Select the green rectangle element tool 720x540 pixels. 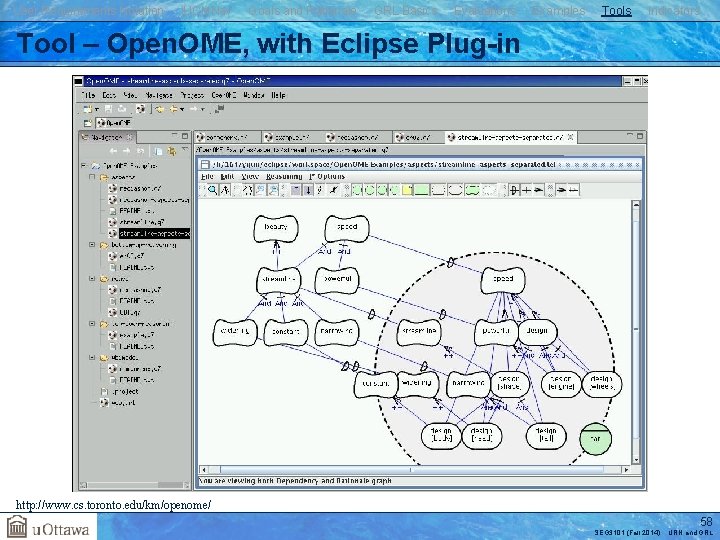(x=422, y=190)
